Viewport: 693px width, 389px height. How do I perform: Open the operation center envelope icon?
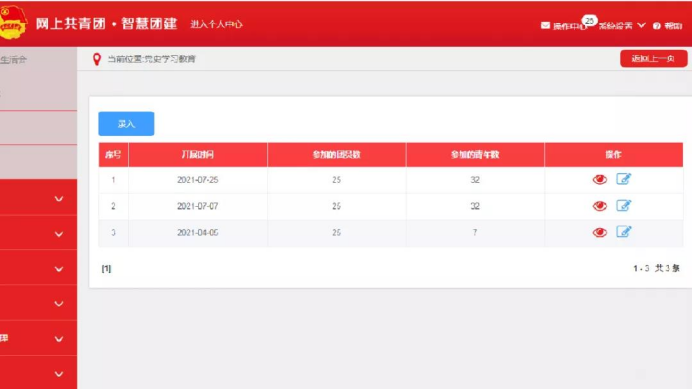tap(545, 26)
